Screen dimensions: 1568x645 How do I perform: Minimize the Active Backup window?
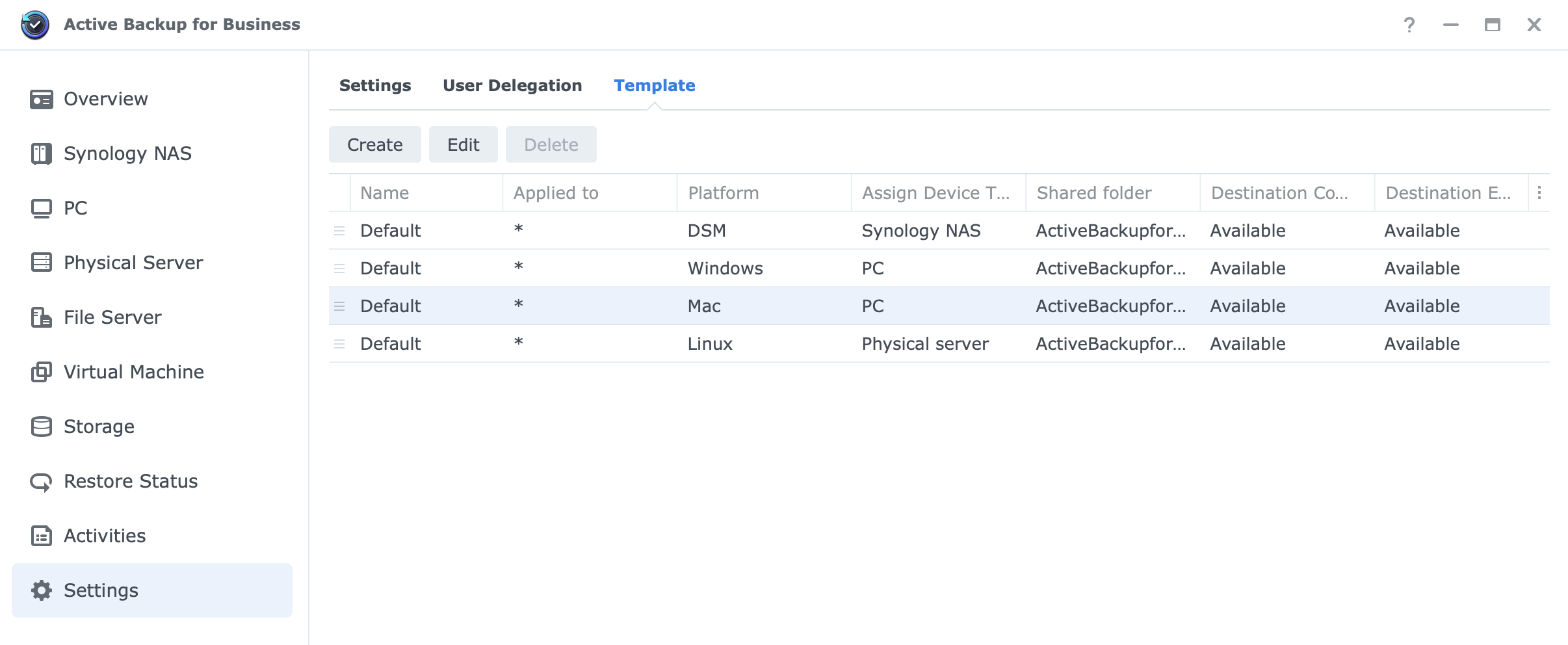tap(1451, 25)
